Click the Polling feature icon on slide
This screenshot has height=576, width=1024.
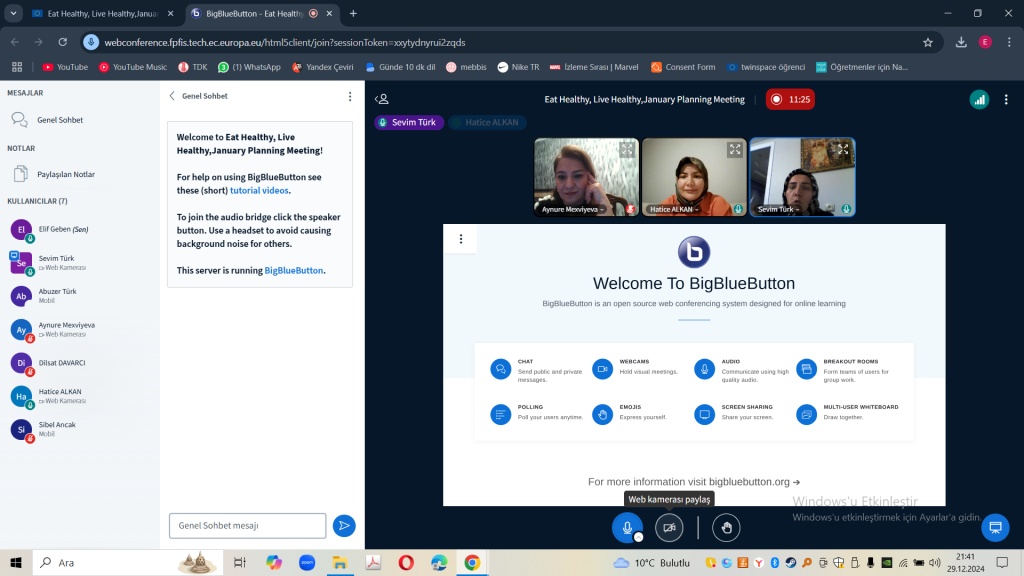[x=500, y=414]
